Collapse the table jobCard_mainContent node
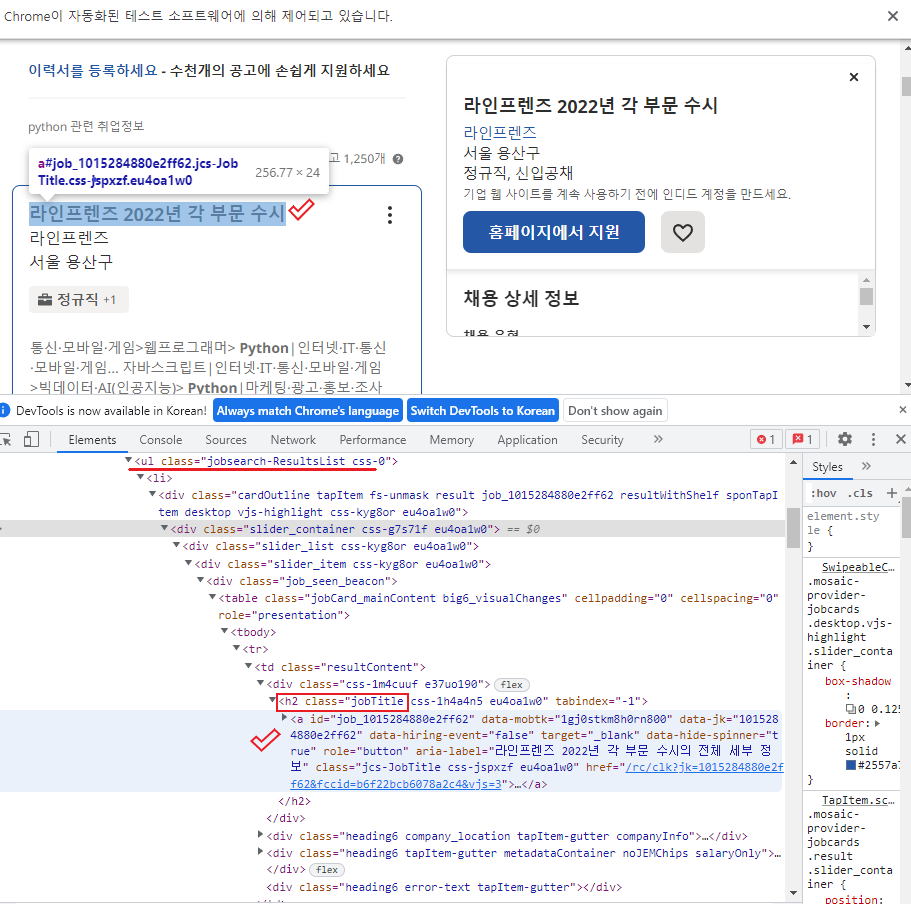Viewport: 911px width, 904px height. click(212, 597)
